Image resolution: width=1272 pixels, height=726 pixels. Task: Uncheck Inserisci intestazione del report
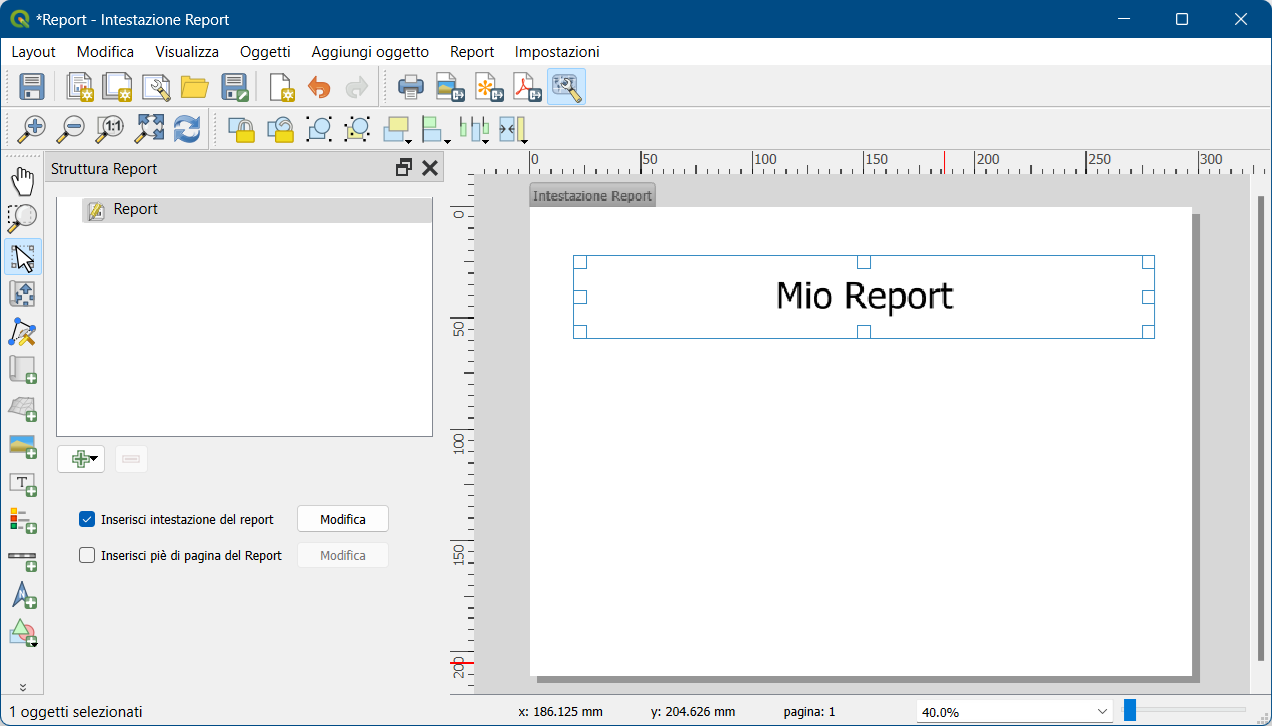click(87, 519)
